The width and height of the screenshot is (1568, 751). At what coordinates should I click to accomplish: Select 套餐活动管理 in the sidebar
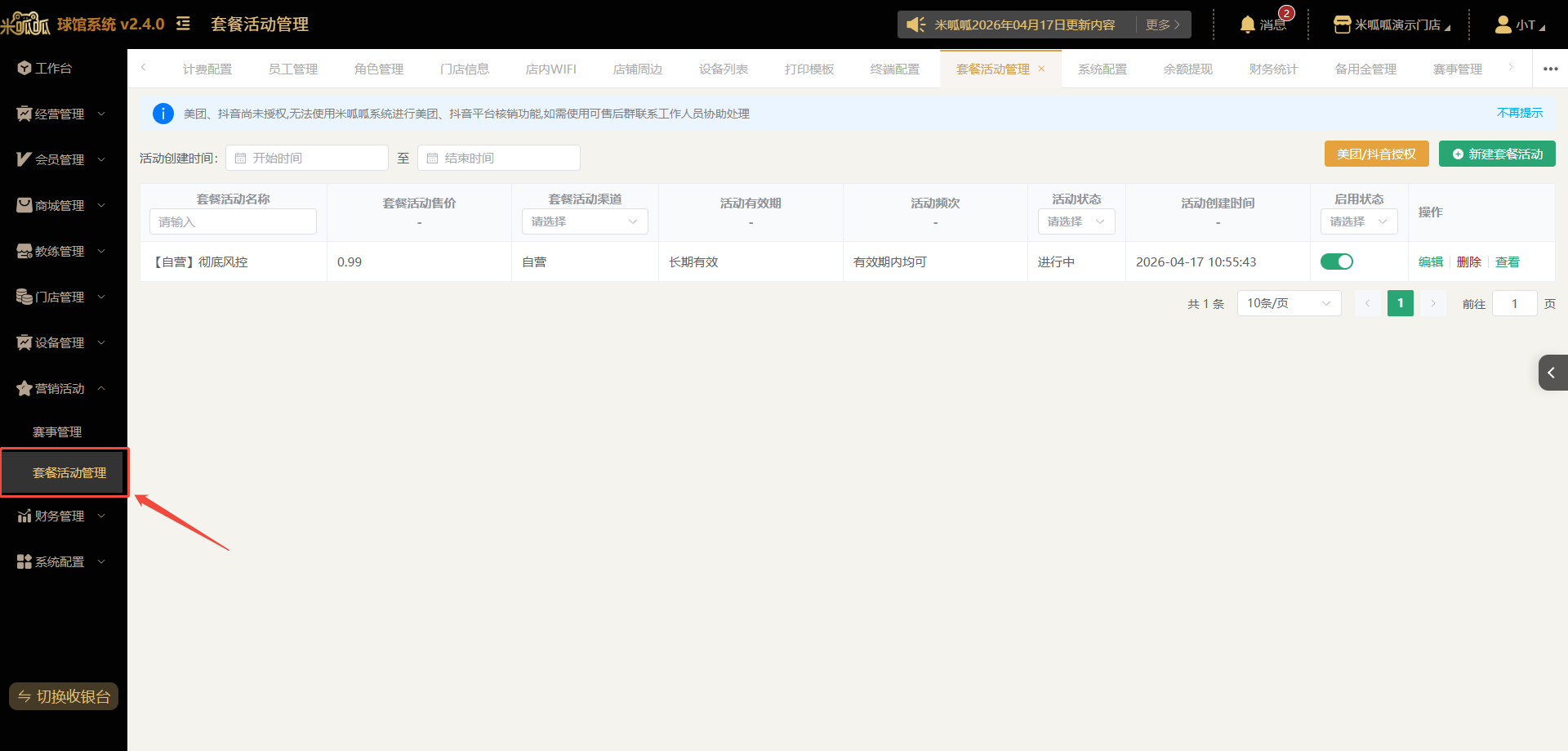coord(65,472)
